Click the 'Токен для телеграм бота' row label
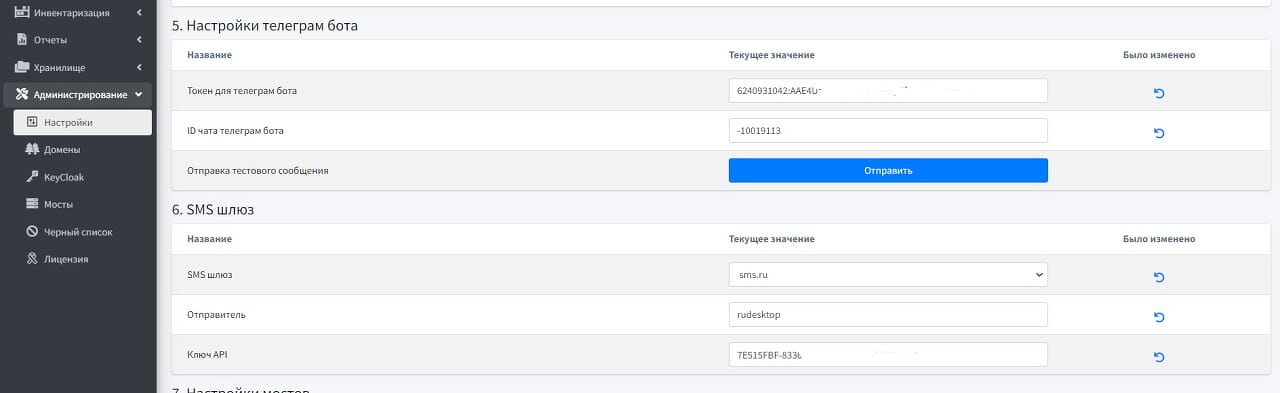This screenshot has width=1280, height=393. coord(242,91)
